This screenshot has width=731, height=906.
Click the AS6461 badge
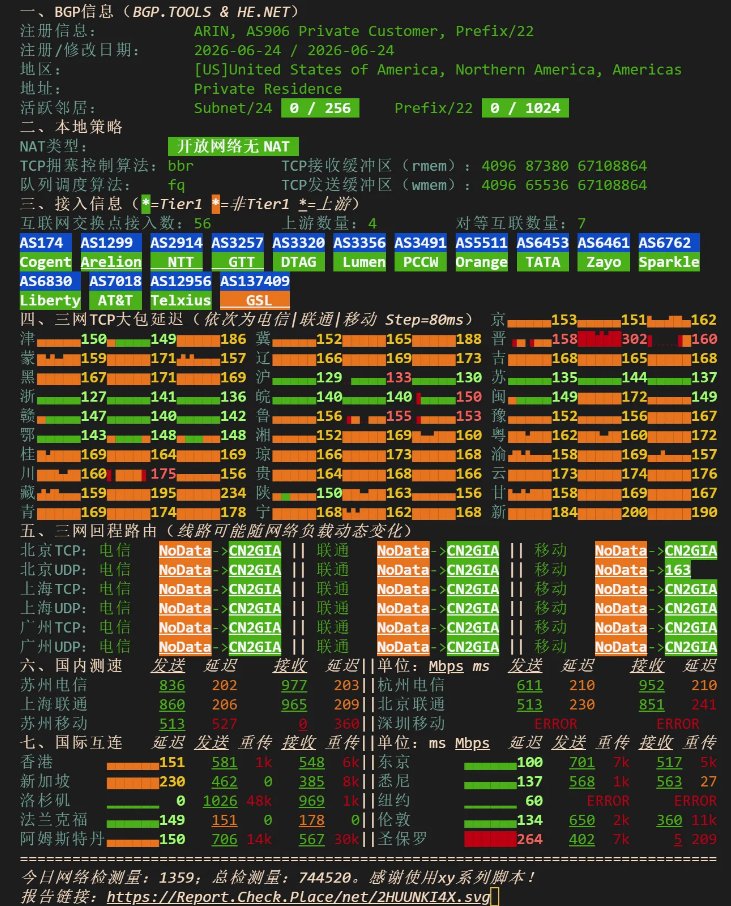tap(603, 243)
